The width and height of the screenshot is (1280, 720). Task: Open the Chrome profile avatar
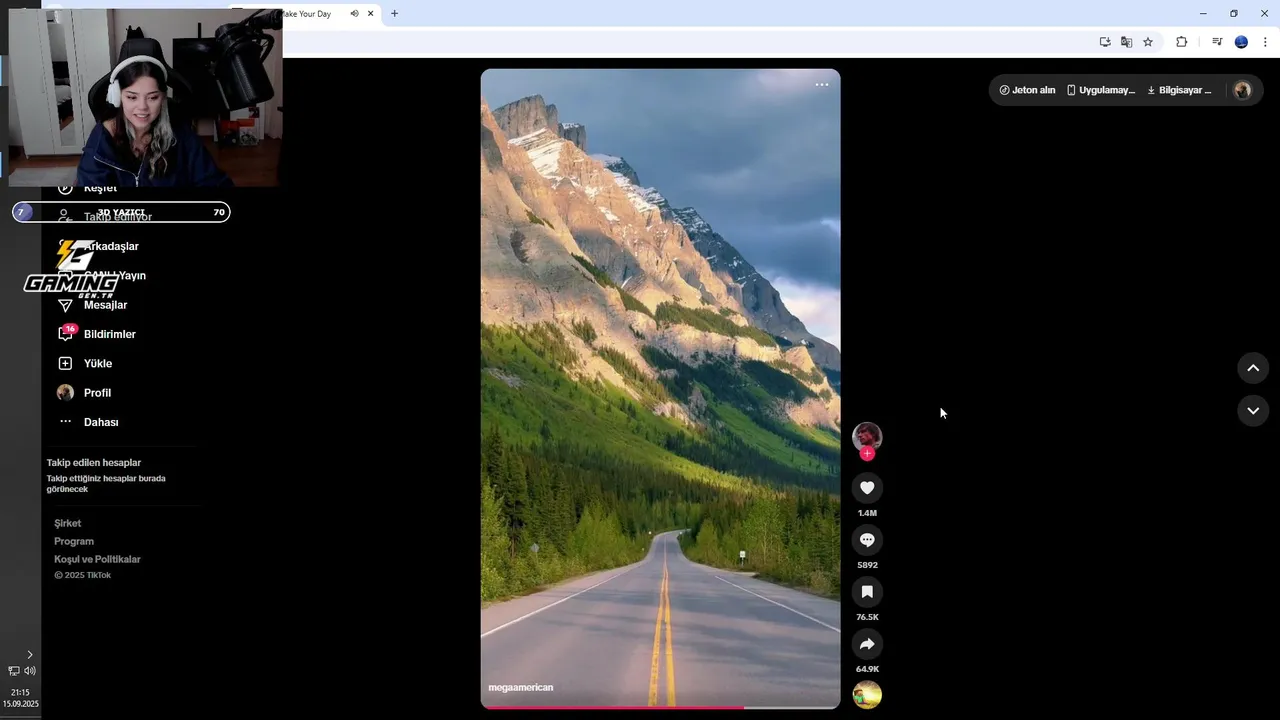[1241, 42]
